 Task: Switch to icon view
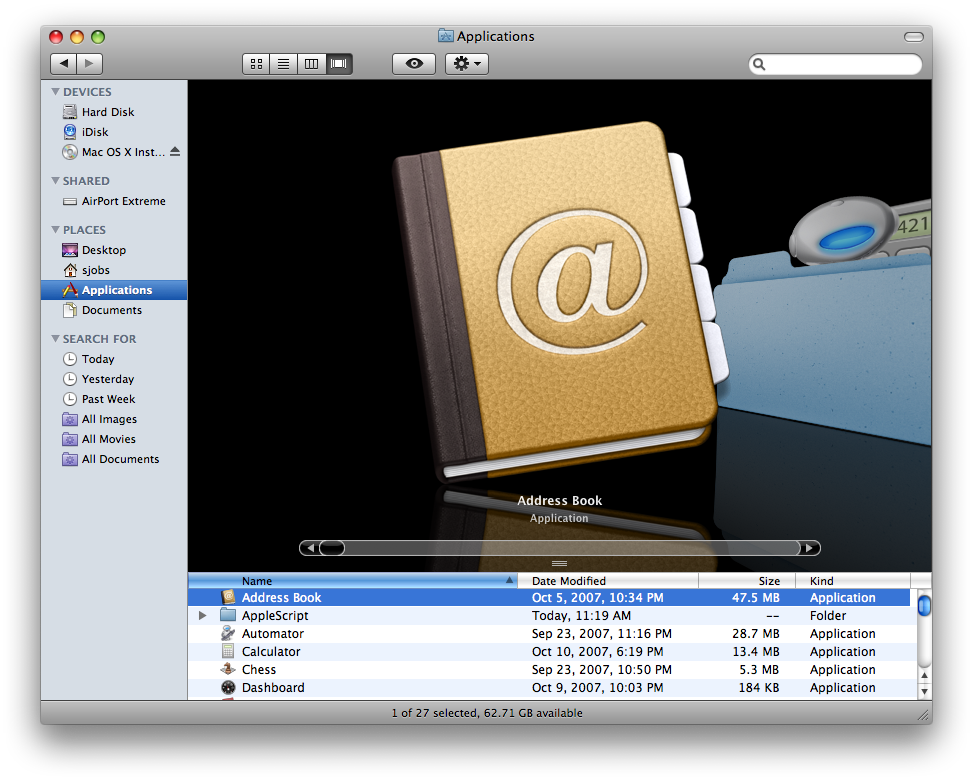click(256, 63)
